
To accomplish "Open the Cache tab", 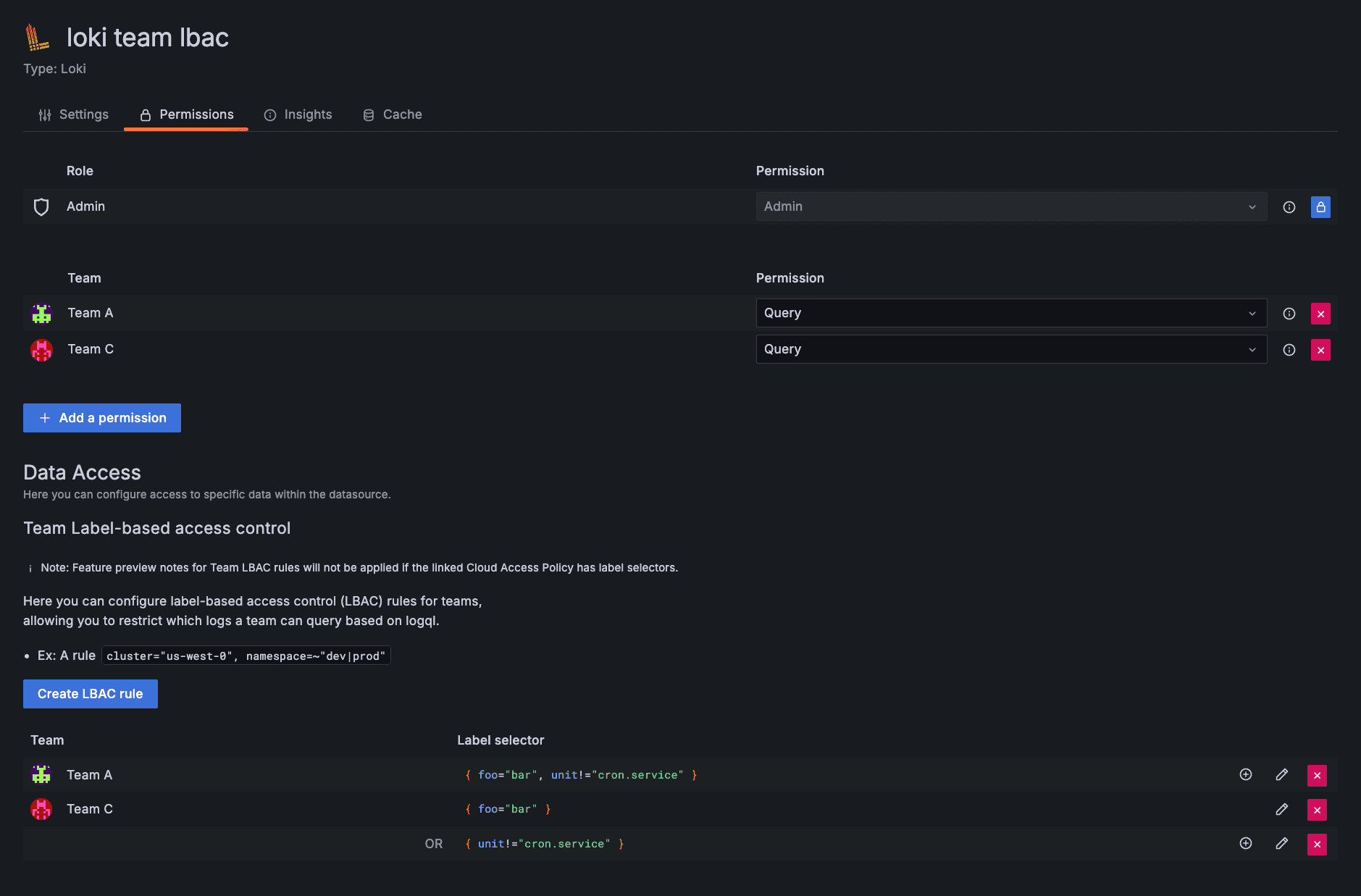I will point(392,114).
